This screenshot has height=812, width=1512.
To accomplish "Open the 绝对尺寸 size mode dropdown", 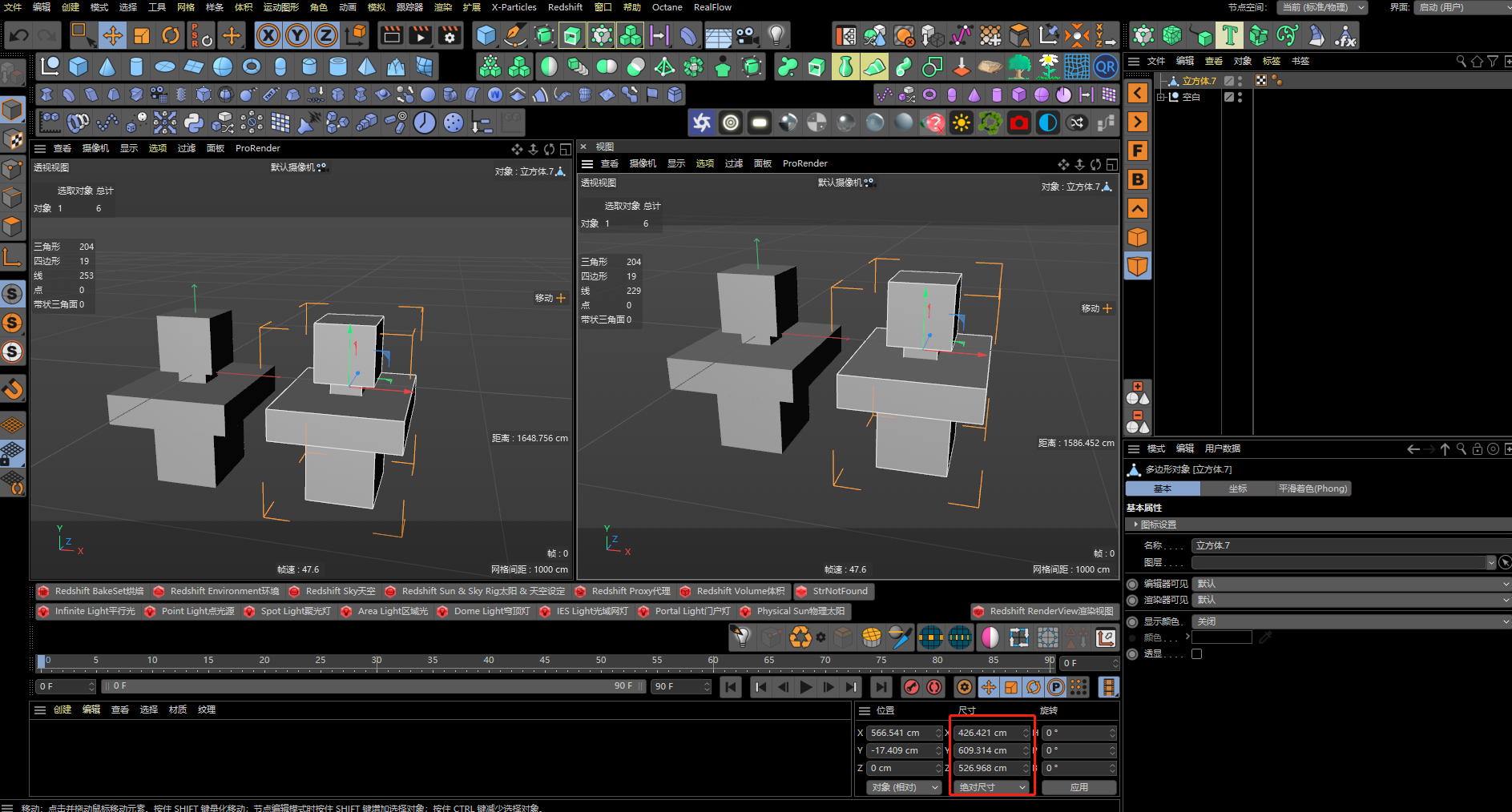I will point(991,787).
